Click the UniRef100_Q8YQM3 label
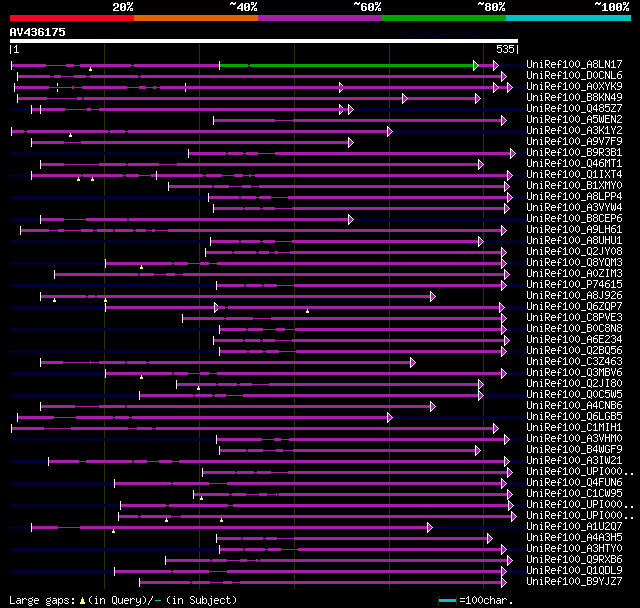 click(x=574, y=262)
